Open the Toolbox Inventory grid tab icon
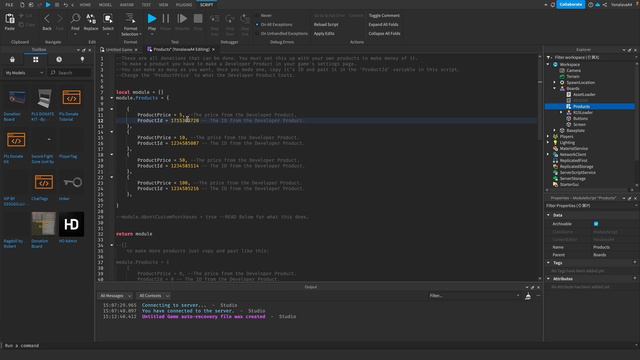Image resolution: width=640 pixels, height=360 pixels. (36, 60)
